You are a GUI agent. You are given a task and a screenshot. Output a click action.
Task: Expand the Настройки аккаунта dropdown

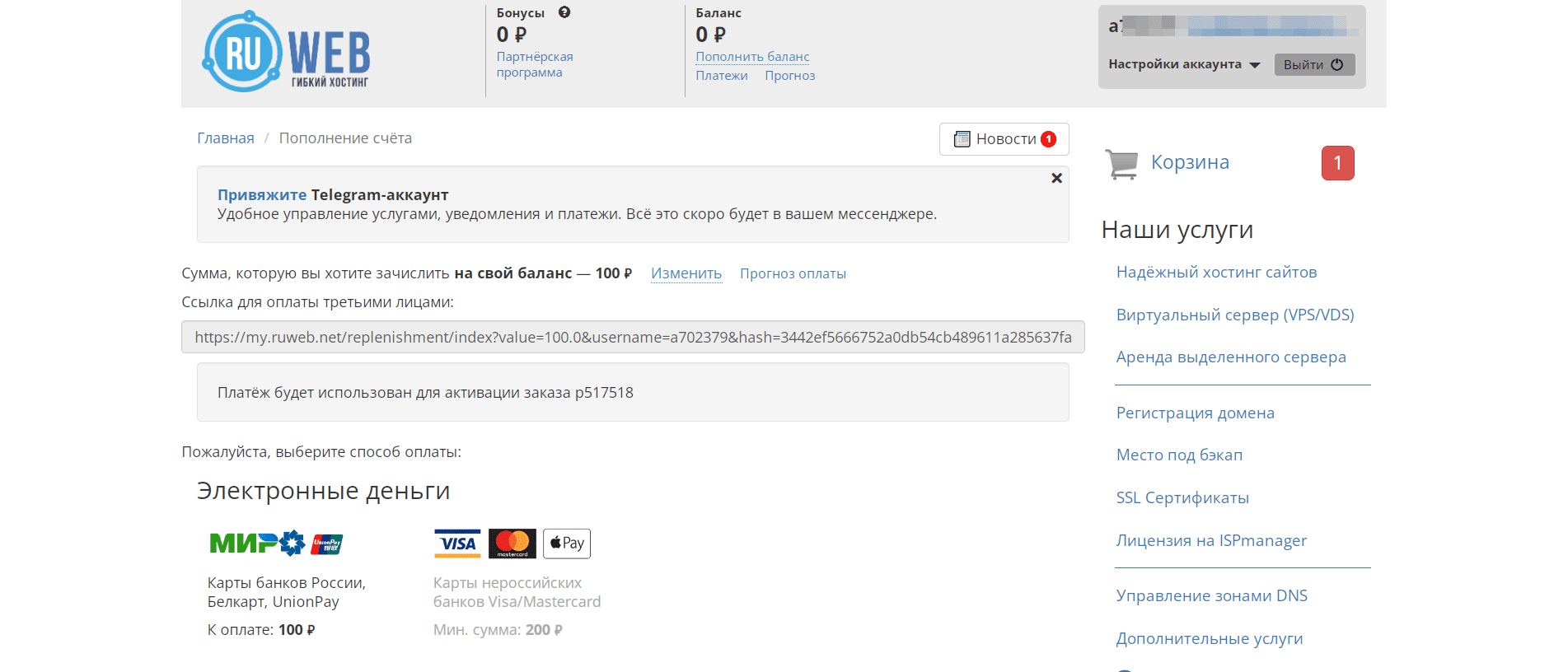[1183, 64]
